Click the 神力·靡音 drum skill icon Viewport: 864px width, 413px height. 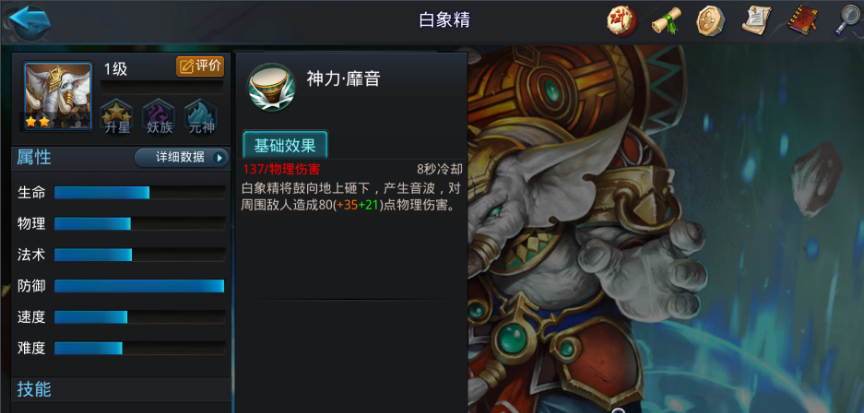point(271,88)
